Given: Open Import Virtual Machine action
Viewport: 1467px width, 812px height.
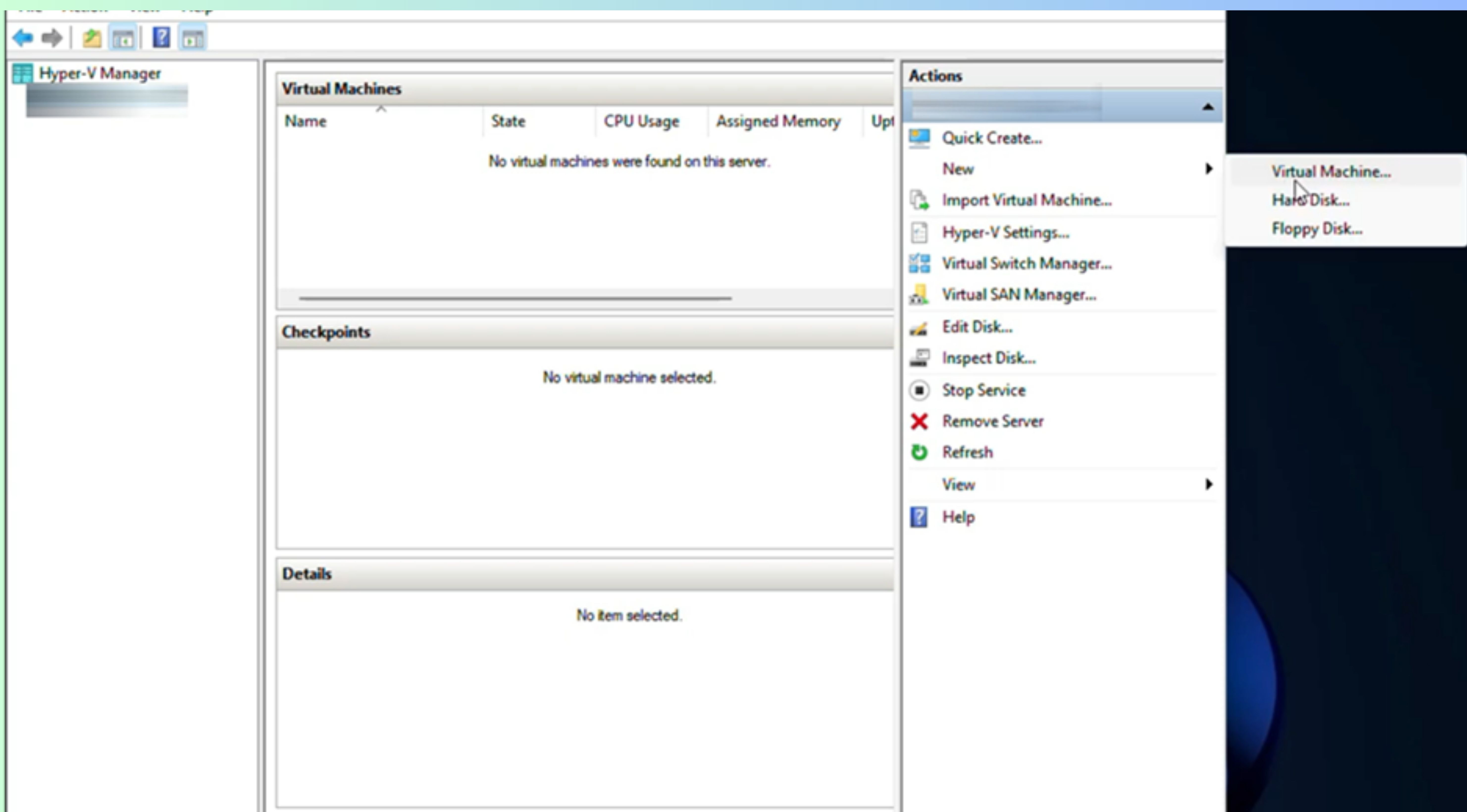Looking at the screenshot, I should tap(1026, 200).
